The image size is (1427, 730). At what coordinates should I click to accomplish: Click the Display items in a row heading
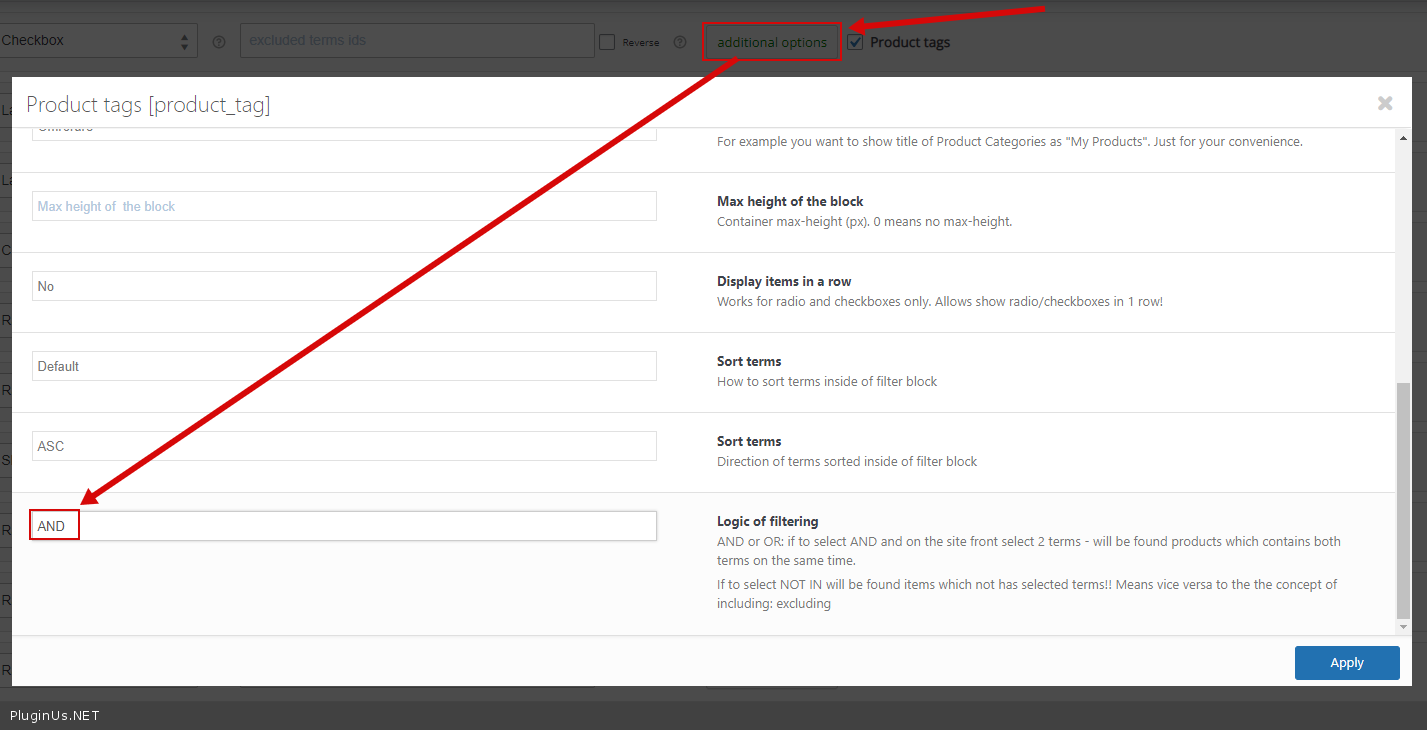click(784, 281)
